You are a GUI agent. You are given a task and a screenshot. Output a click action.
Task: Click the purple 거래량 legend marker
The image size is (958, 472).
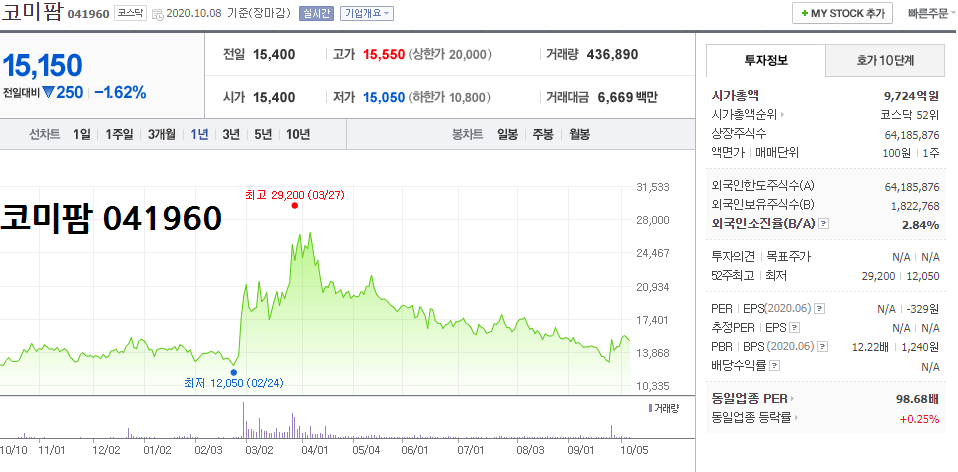650,408
